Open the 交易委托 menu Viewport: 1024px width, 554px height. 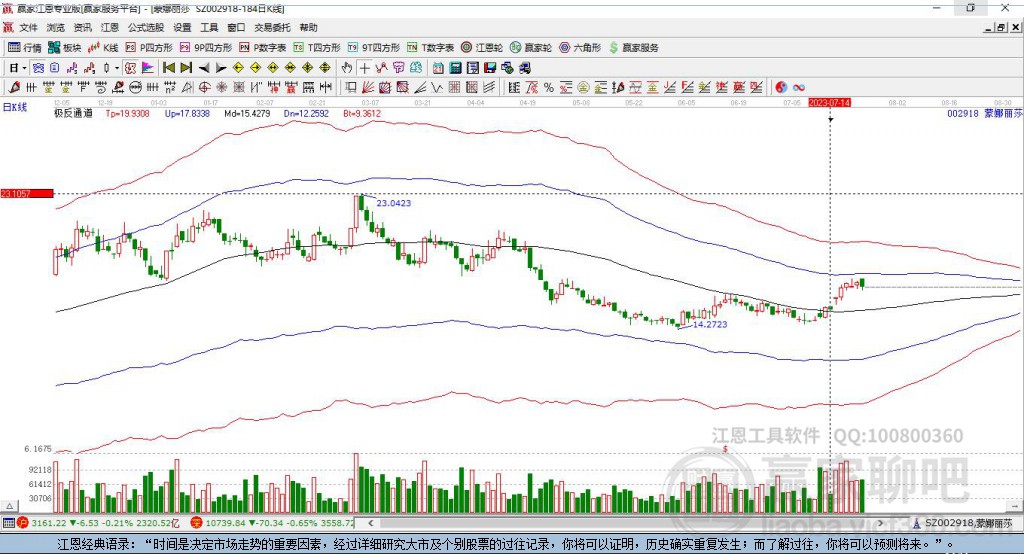[272, 27]
